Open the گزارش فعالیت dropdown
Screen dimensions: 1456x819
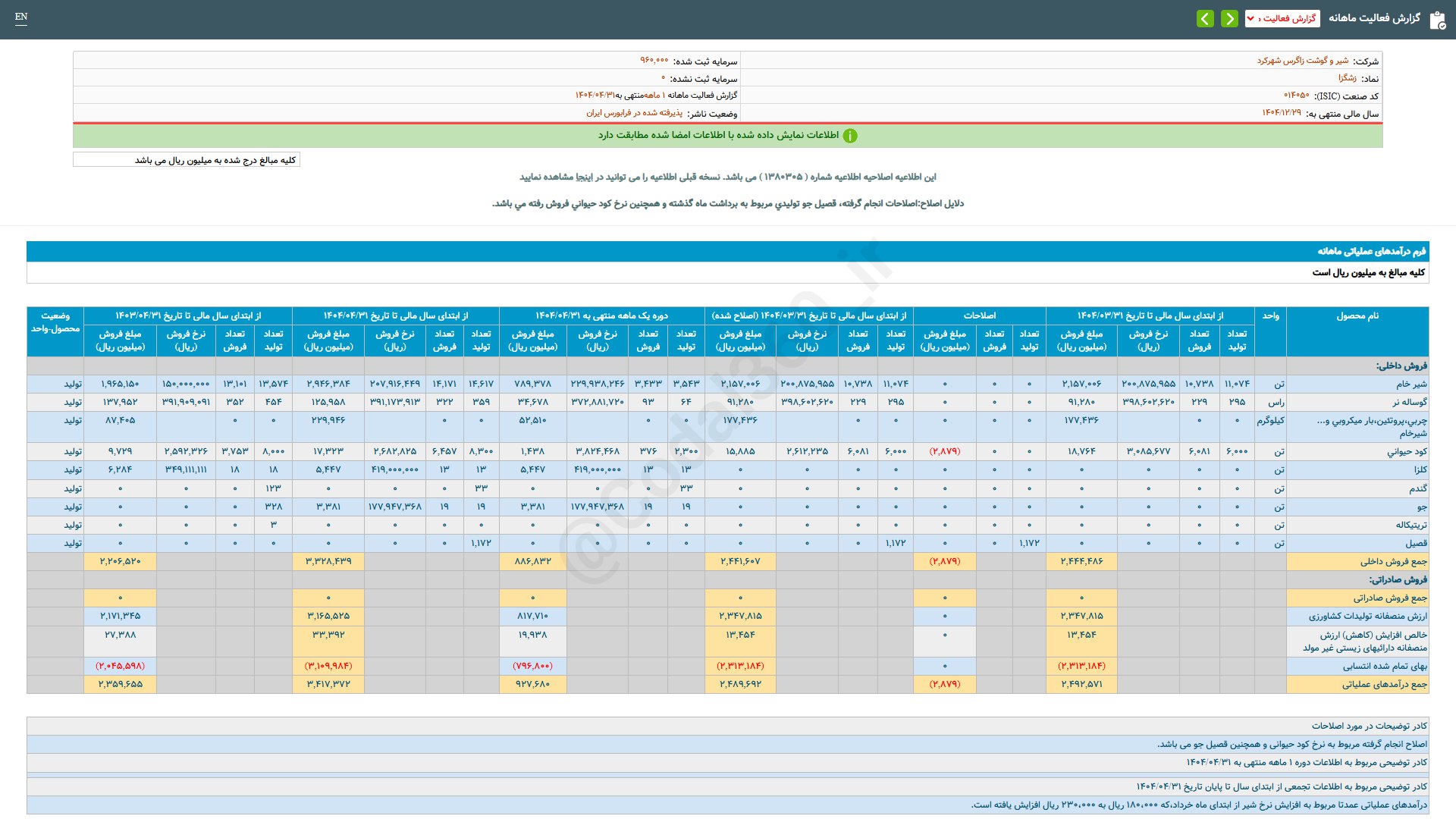pyautogui.click(x=1282, y=18)
